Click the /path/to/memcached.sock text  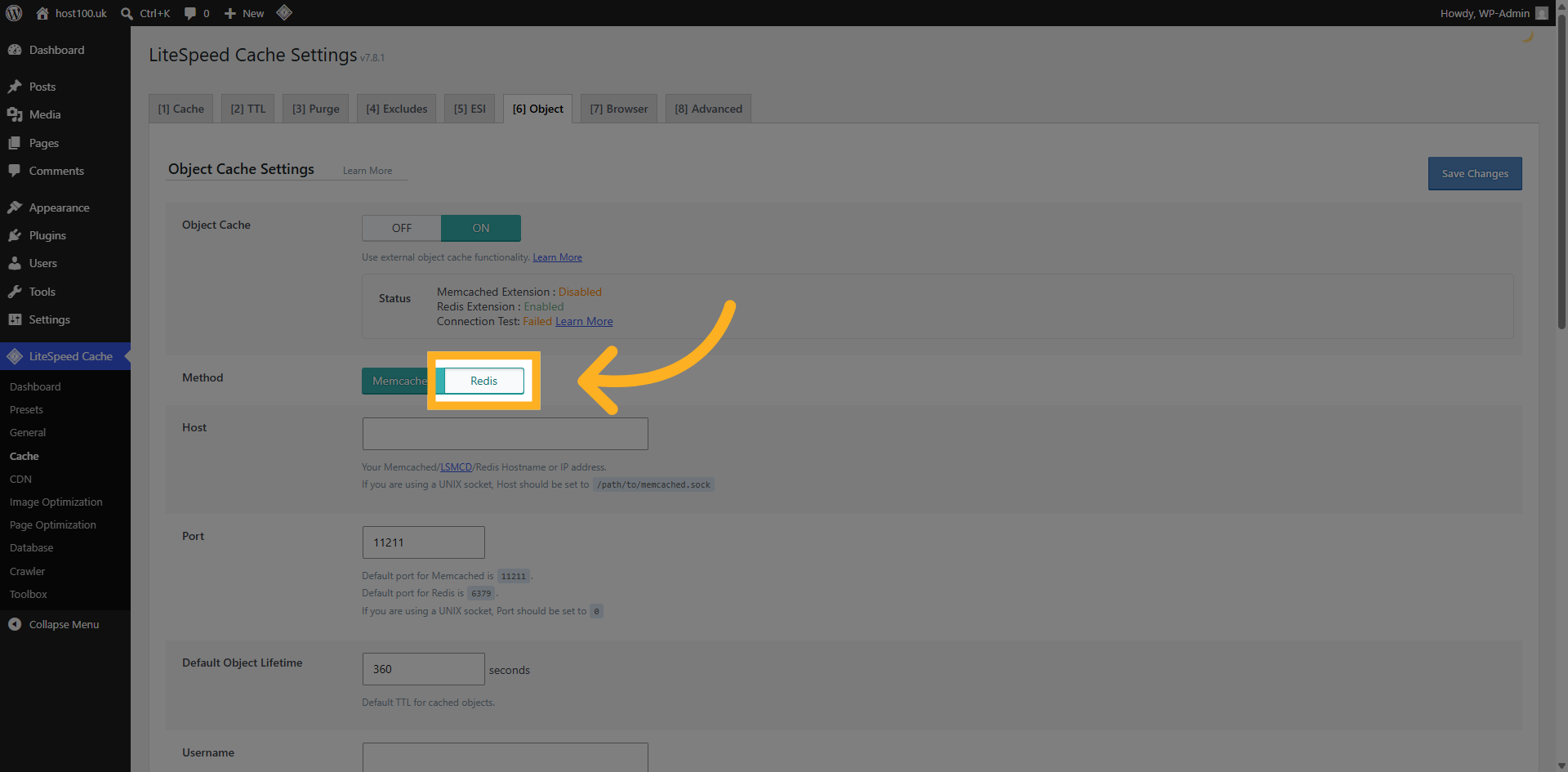[x=653, y=484]
